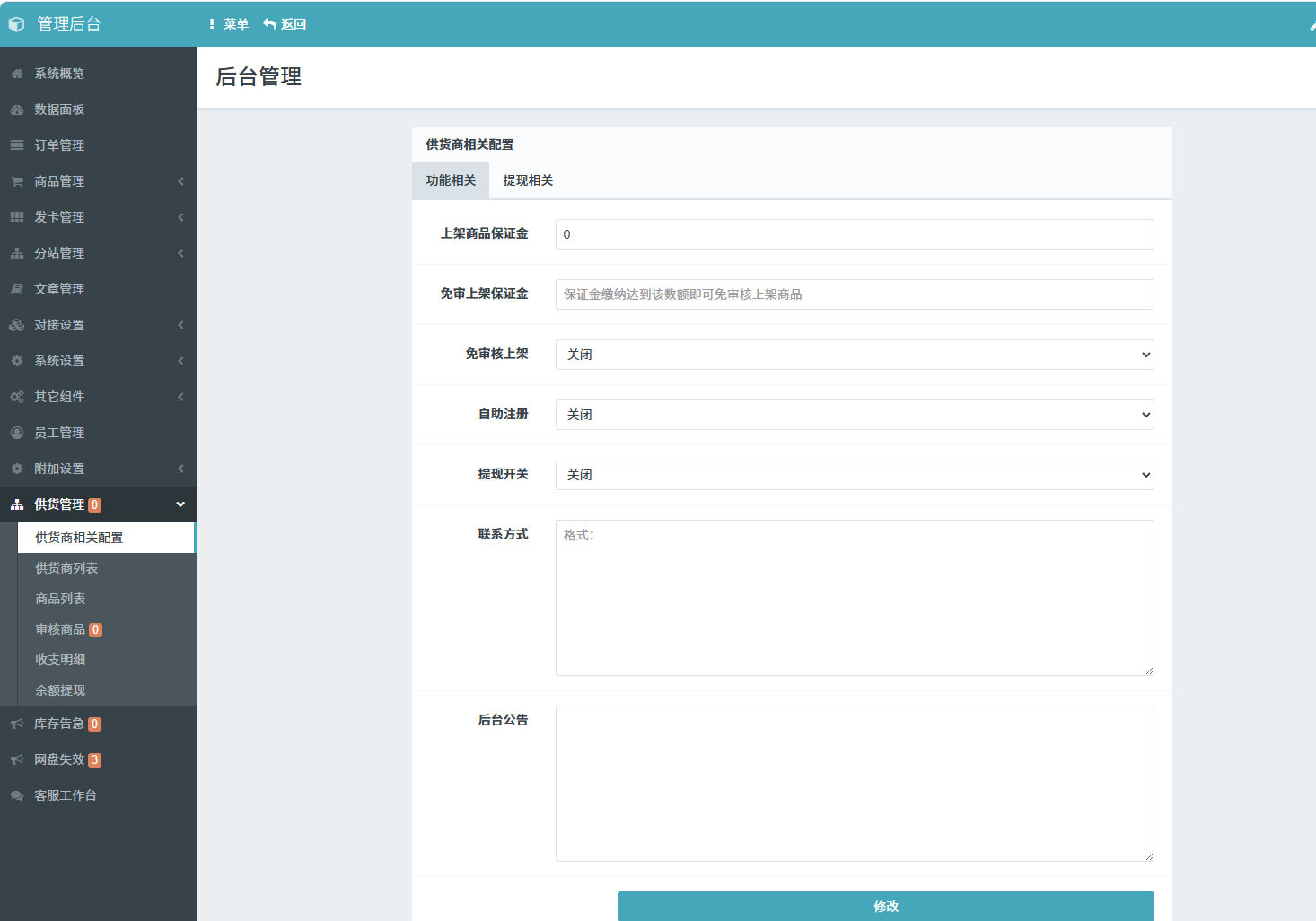Click the book icon for 文章管理
The height and width of the screenshot is (921, 1316).
[x=17, y=289]
